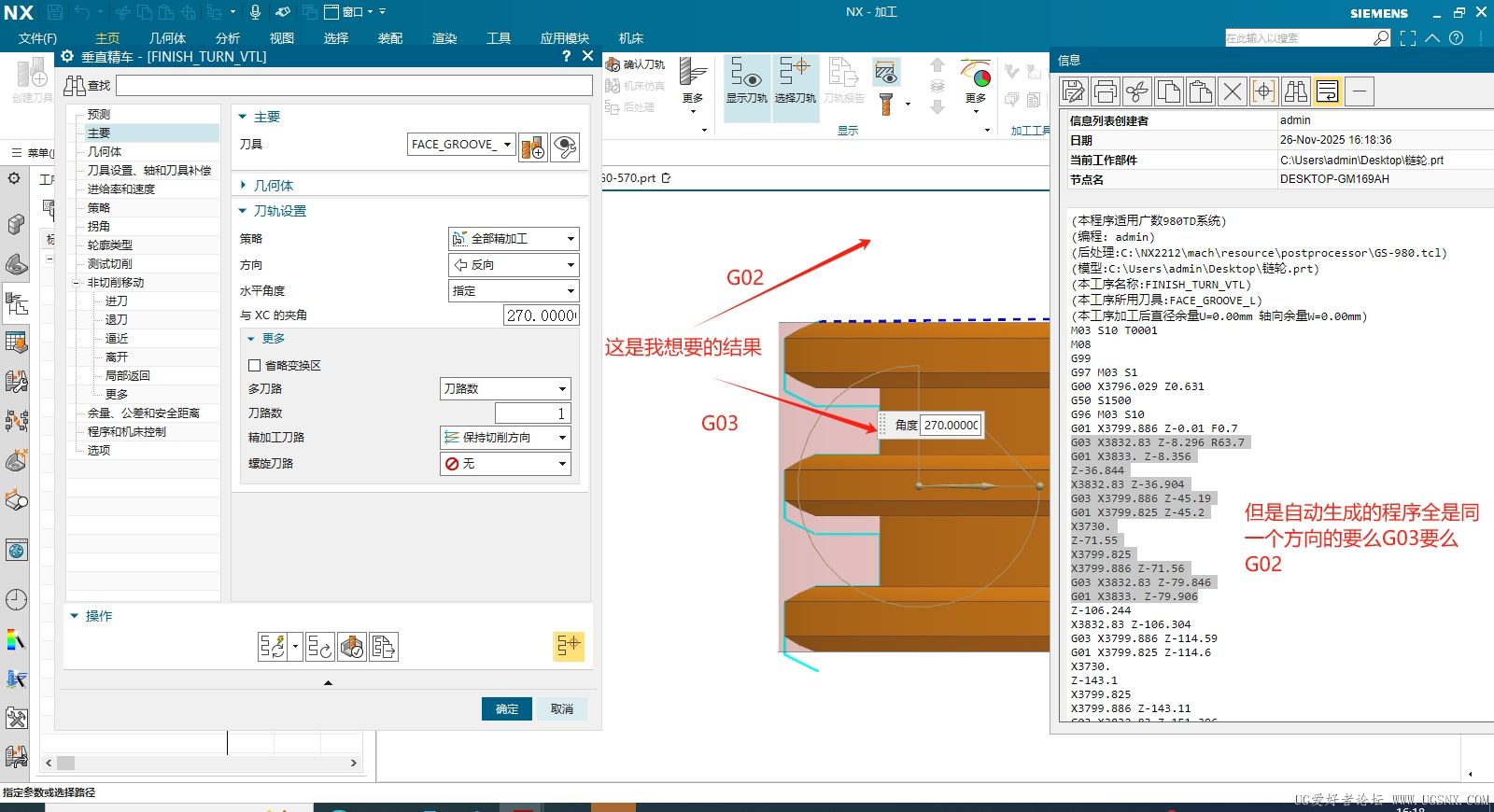Screen dimensions: 1494x812
Task: Click the 确定 button
Action: pyautogui.click(x=507, y=709)
